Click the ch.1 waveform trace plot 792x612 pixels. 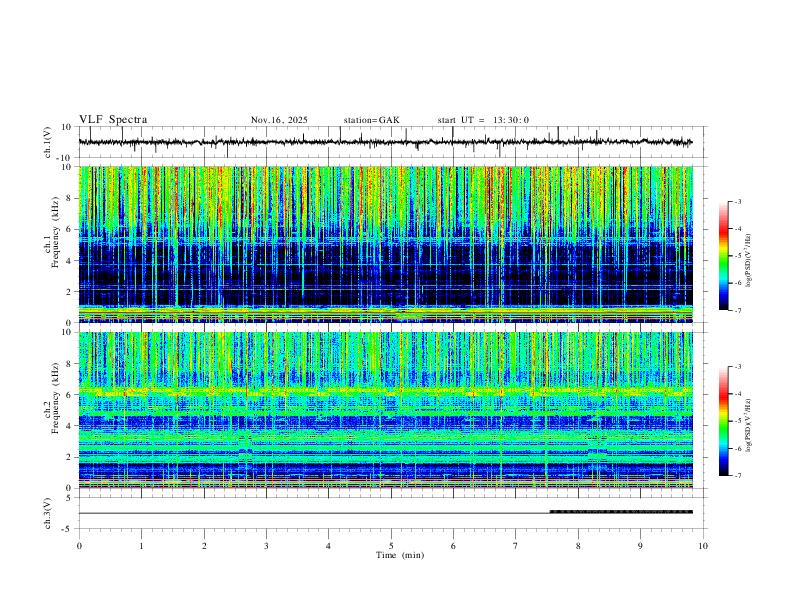click(385, 142)
